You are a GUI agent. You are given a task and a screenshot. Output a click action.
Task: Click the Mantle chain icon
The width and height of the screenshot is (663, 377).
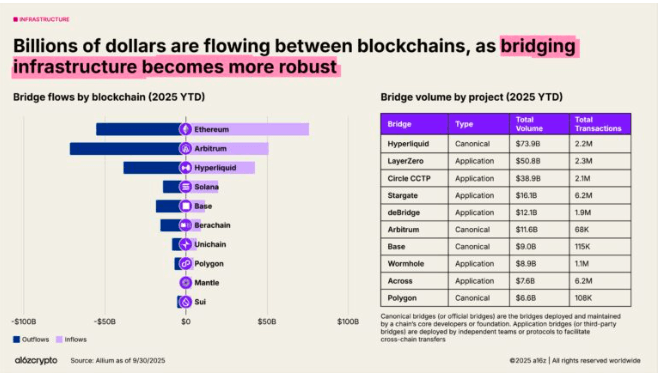[x=185, y=282]
